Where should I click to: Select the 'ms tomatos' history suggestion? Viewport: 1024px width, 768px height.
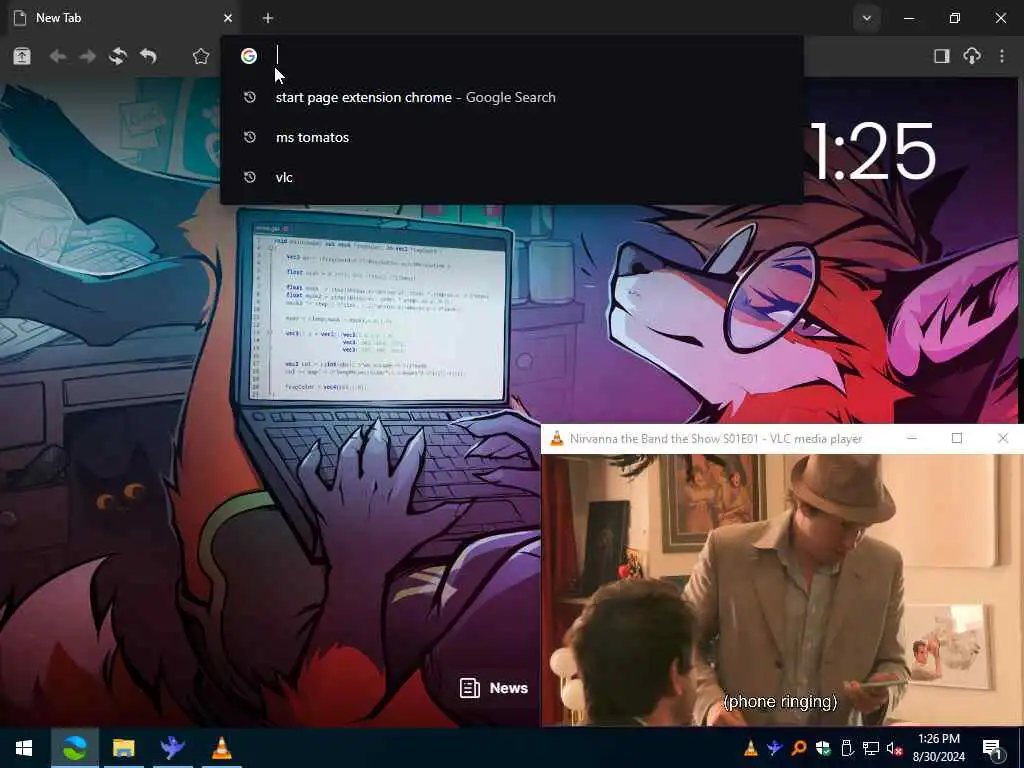[x=512, y=137]
